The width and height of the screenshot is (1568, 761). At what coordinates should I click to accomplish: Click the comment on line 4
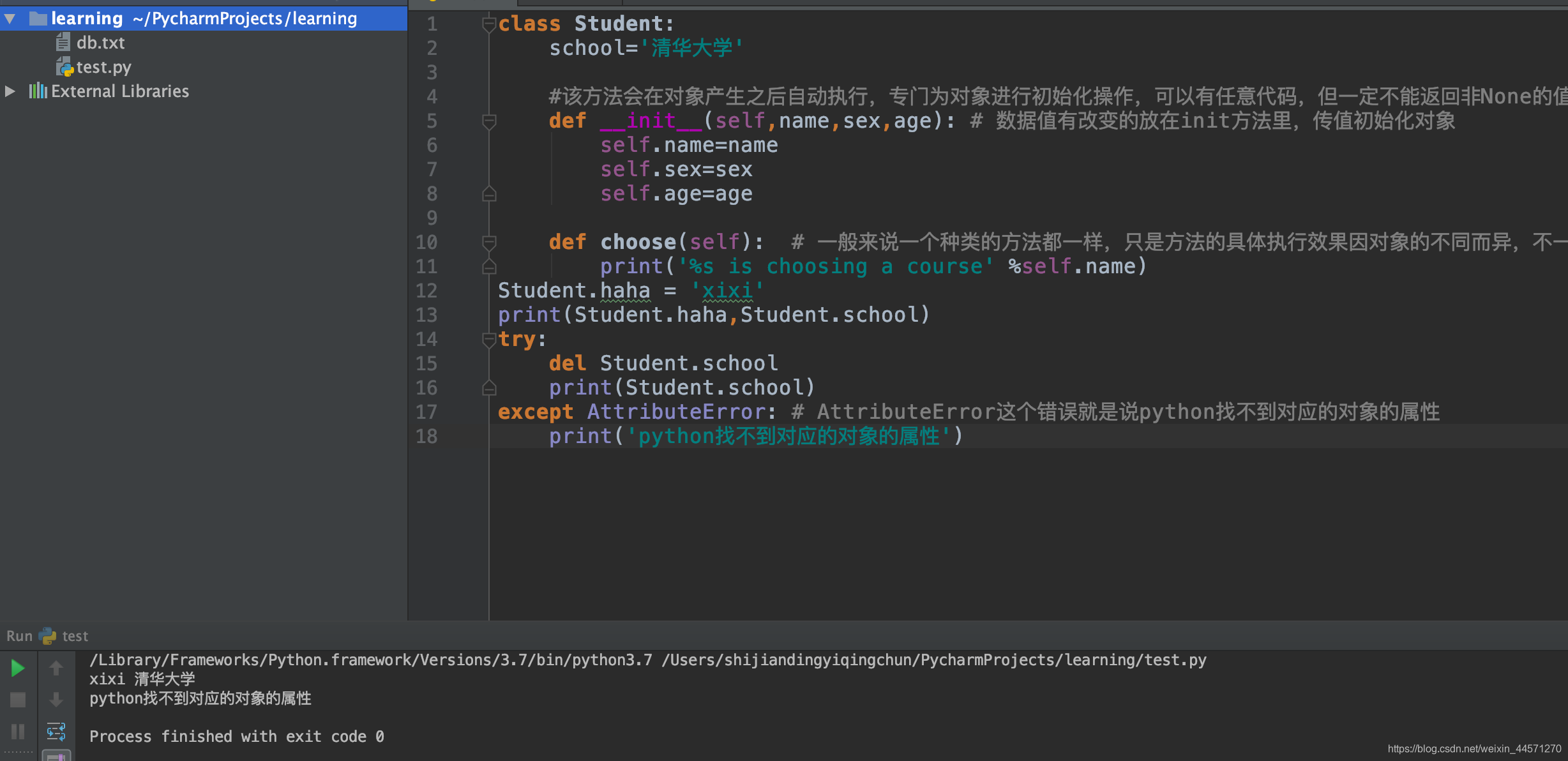[1058, 97]
